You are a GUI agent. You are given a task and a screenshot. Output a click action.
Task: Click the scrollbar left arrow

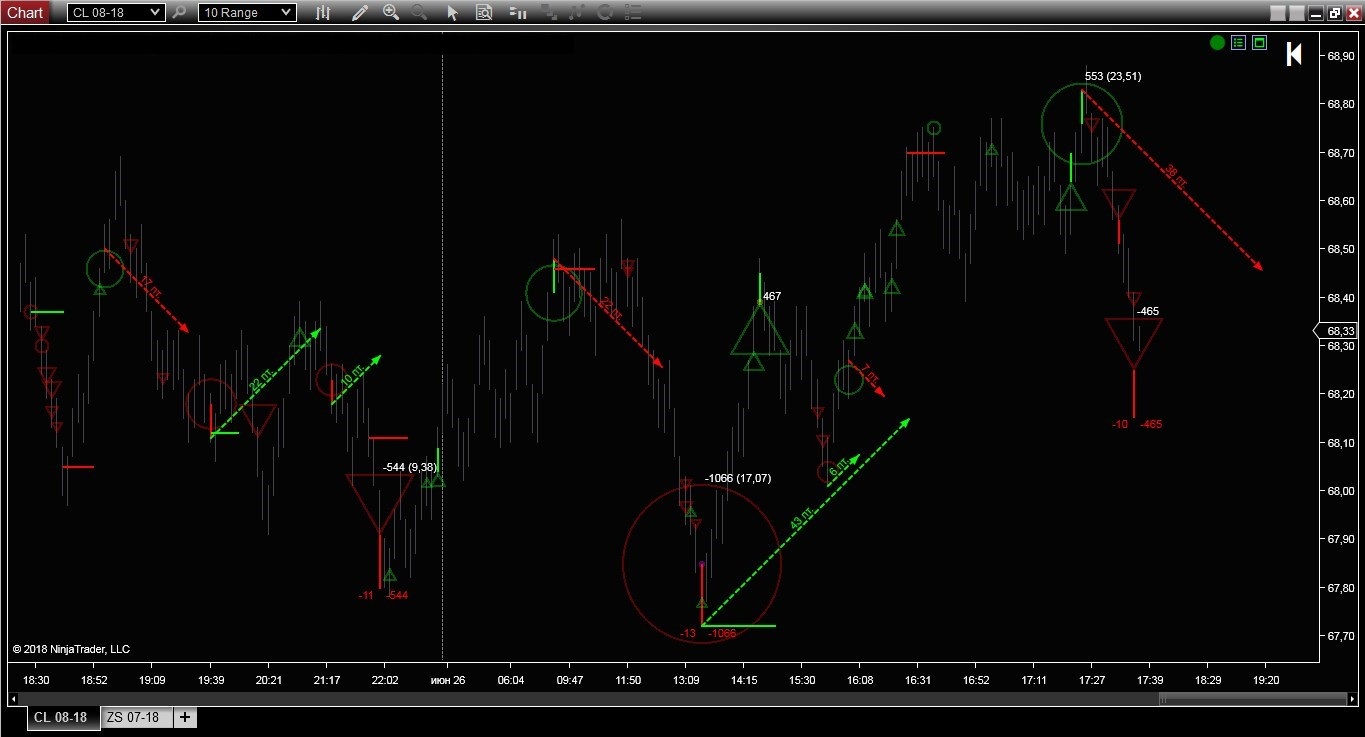[14, 700]
